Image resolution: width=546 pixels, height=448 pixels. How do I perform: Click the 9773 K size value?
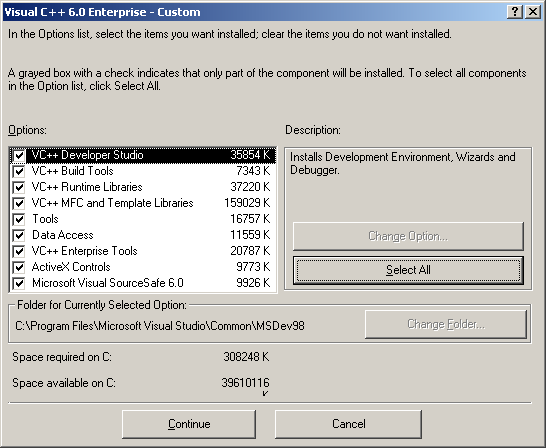[253, 267]
